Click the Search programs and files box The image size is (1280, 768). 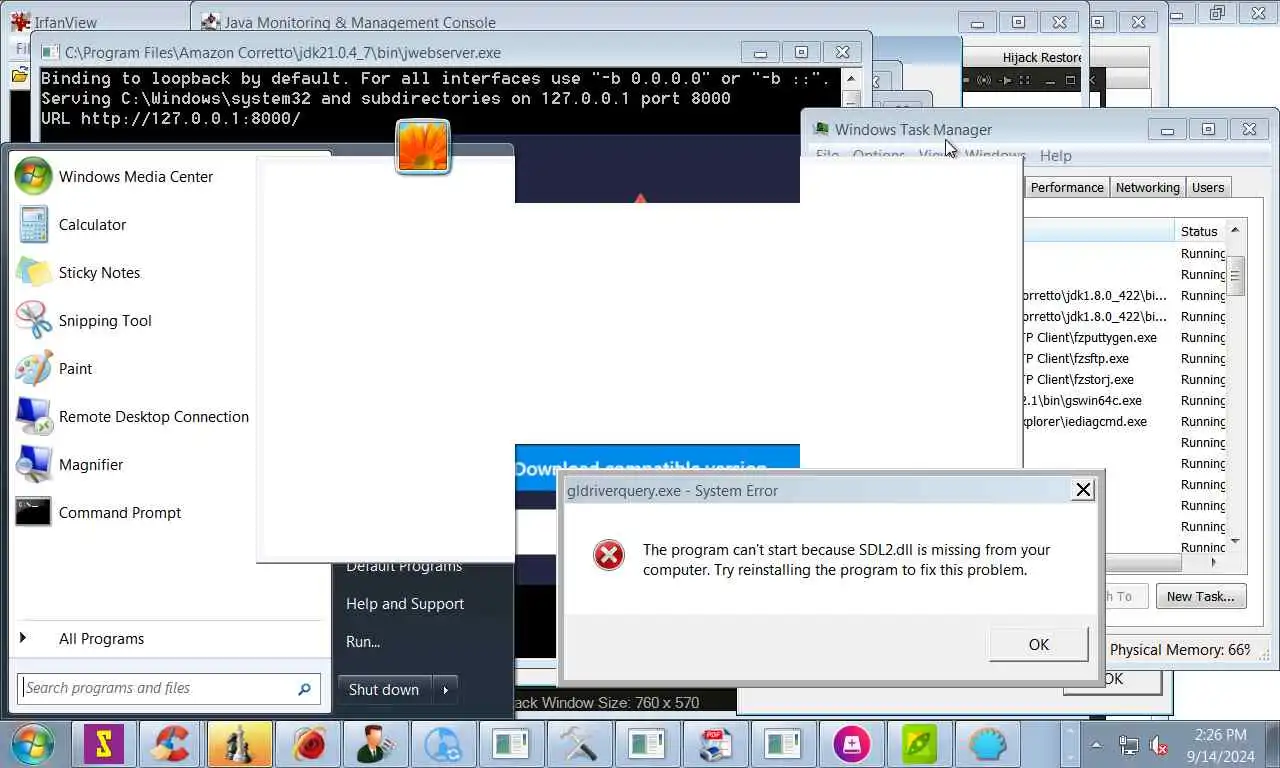pyautogui.click(x=169, y=688)
